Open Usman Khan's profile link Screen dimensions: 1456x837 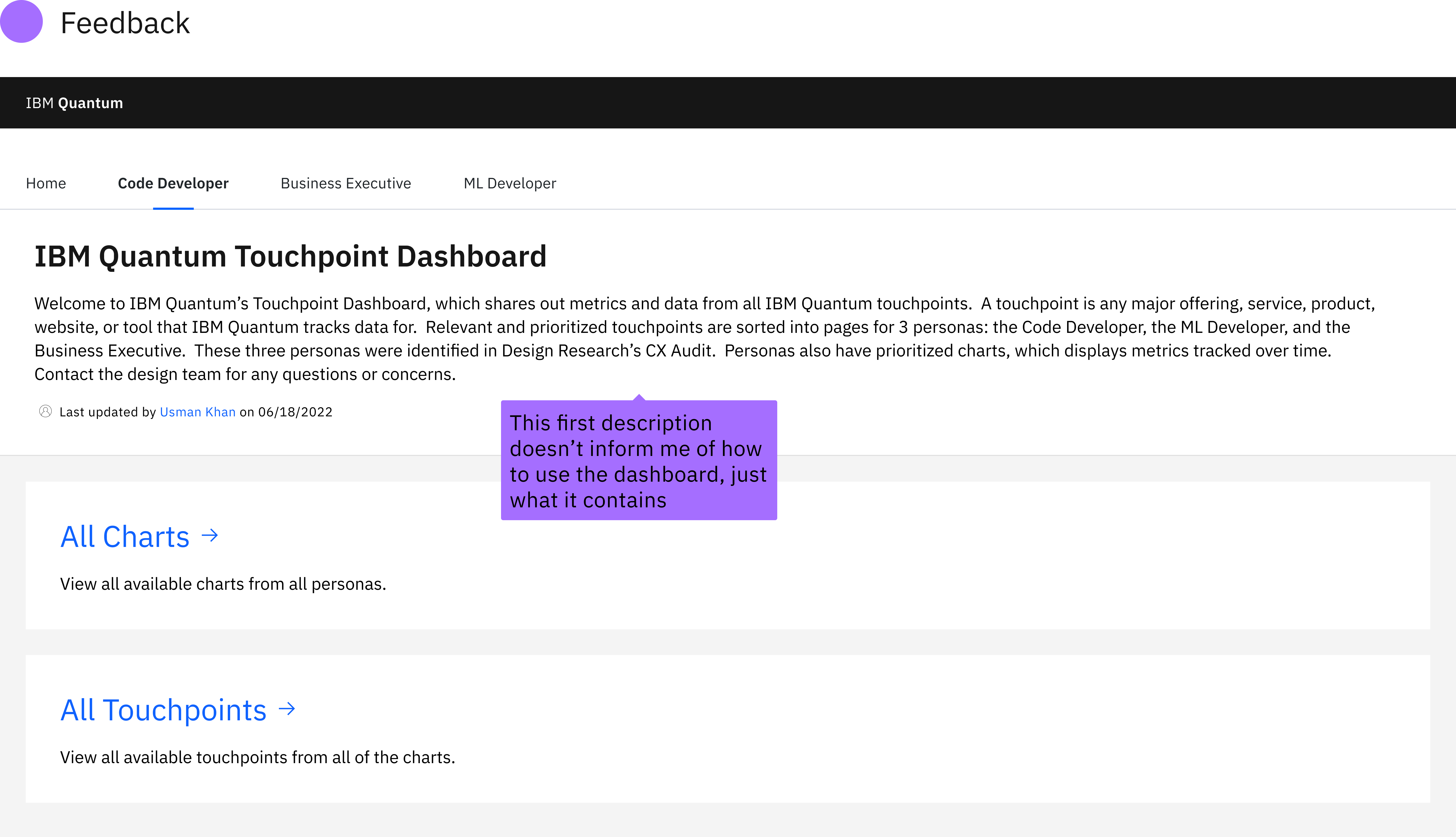pyautogui.click(x=198, y=412)
